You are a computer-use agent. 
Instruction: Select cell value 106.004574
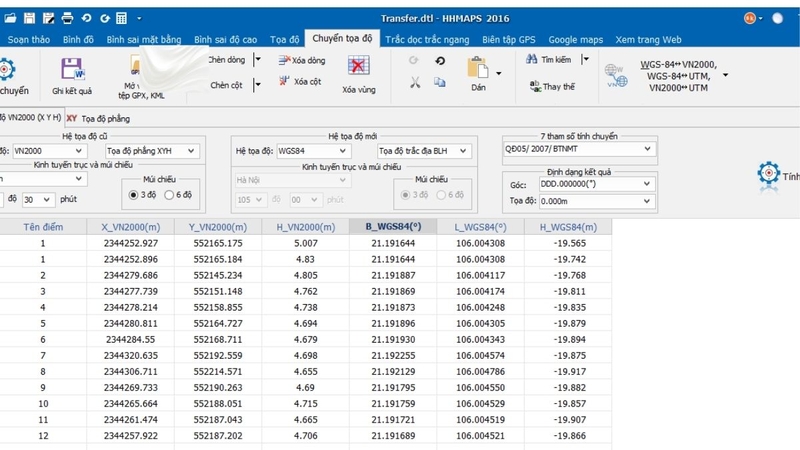pyautogui.click(x=480, y=356)
